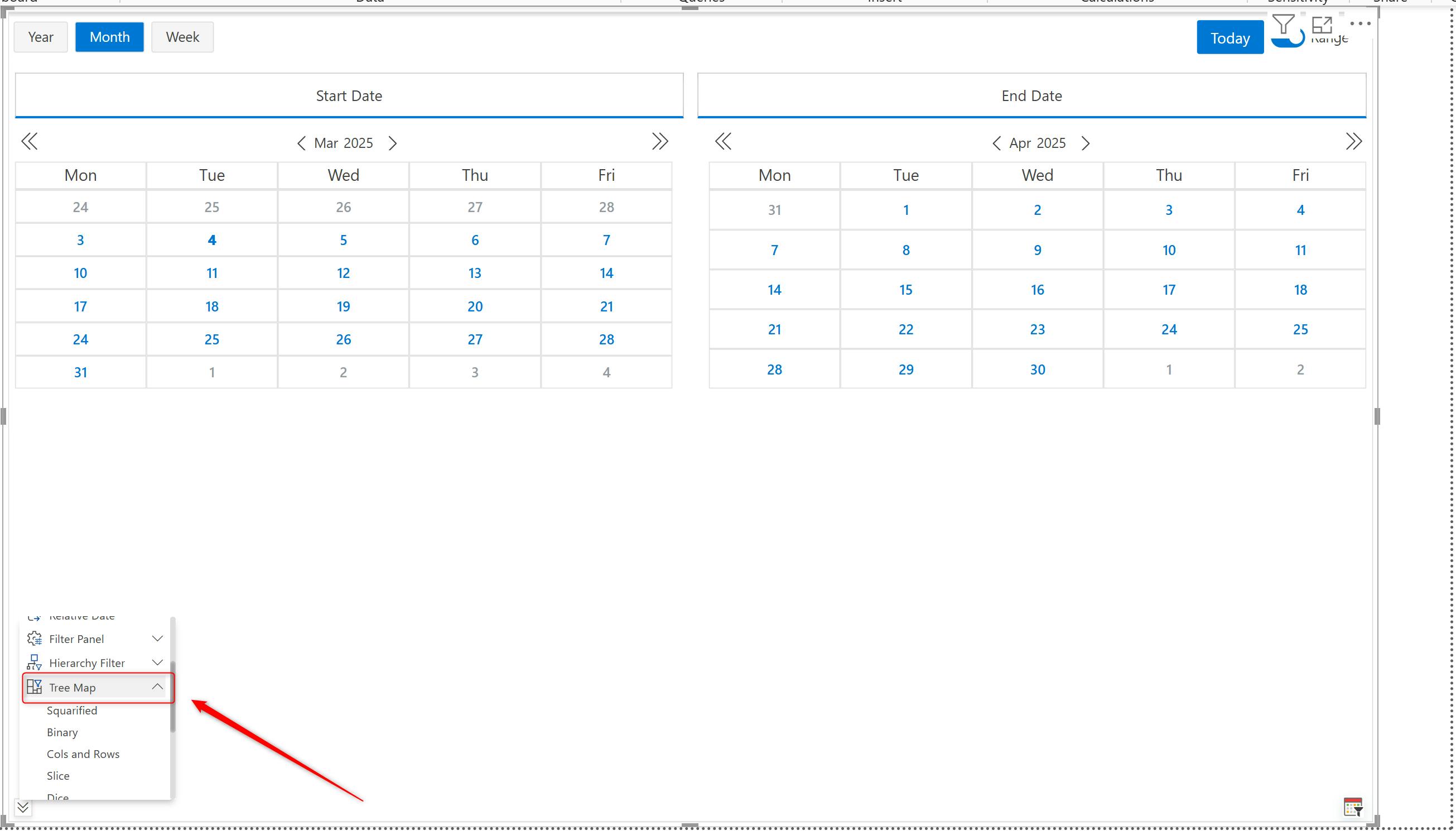Select the Squarified tree map option

(x=72, y=711)
